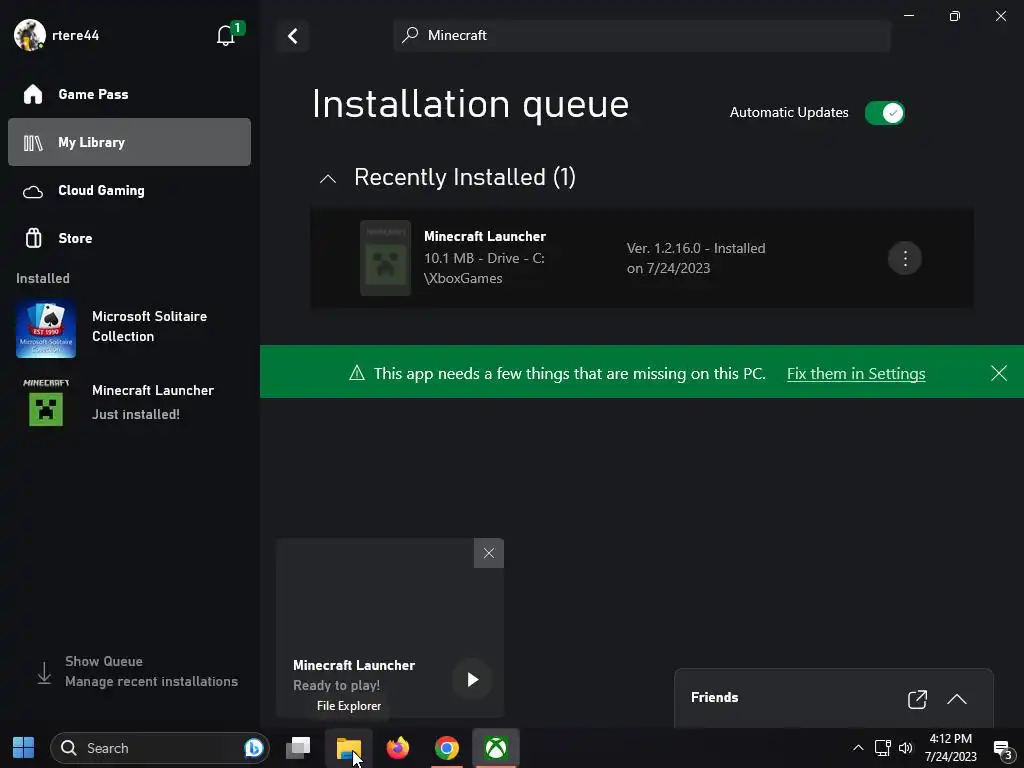Open Bing chat icon in search box

[x=253, y=748]
